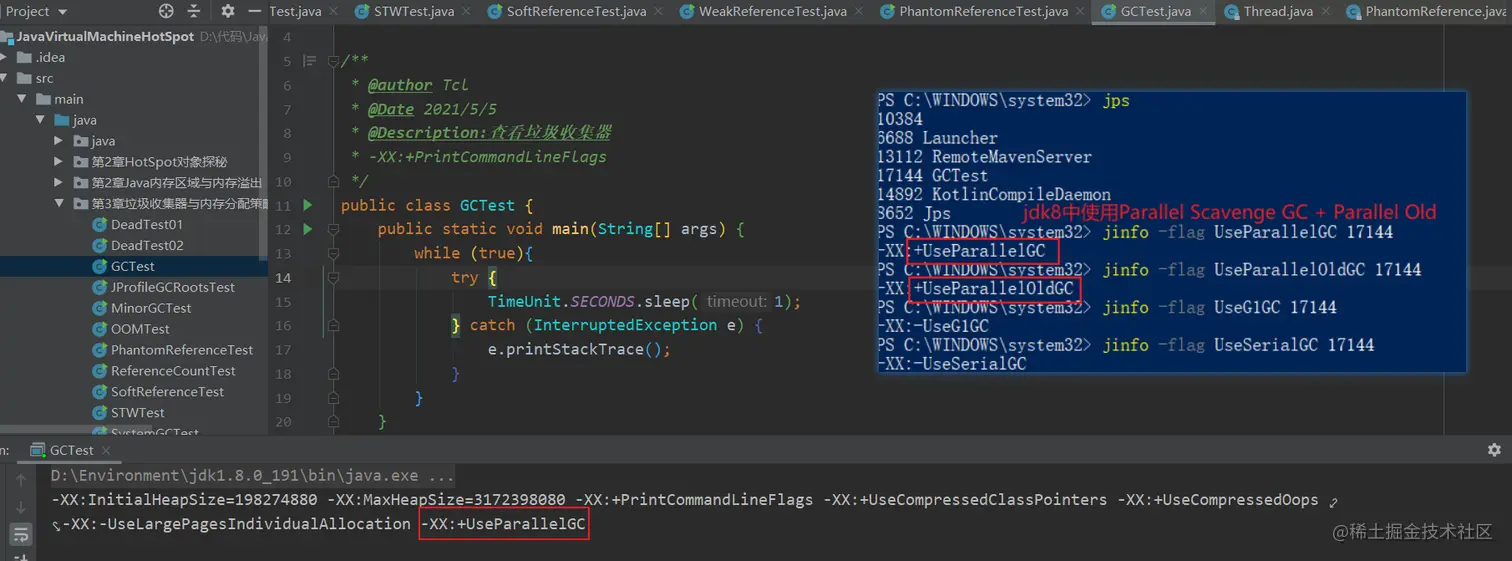Expand folded java.exe command line in console
This screenshot has height=561, width=1512.
click(x=252, y=476)
